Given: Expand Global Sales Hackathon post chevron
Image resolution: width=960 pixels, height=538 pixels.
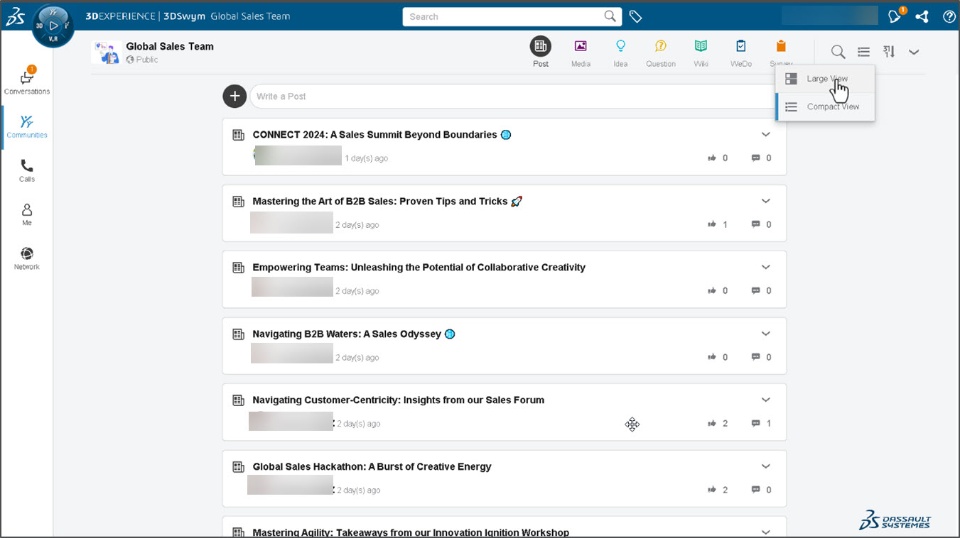Looking at the screenshot, I should (766, 466).
